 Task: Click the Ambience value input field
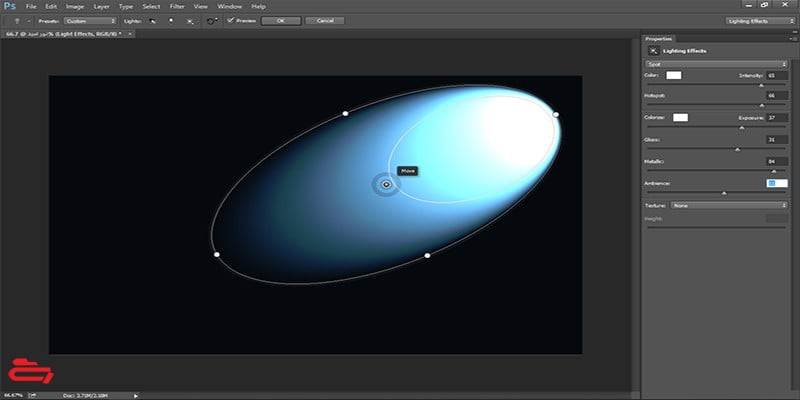click(776, 183)
